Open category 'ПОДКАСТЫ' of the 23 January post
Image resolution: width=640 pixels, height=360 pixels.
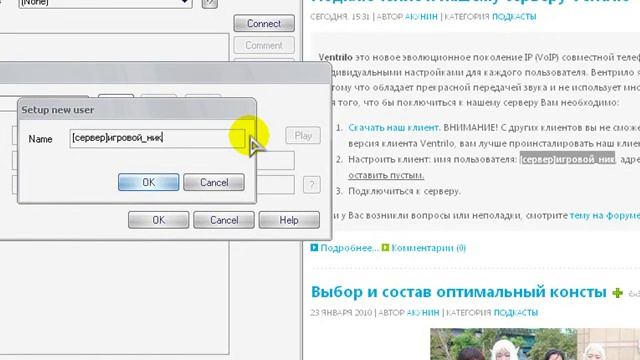[516, 313]
